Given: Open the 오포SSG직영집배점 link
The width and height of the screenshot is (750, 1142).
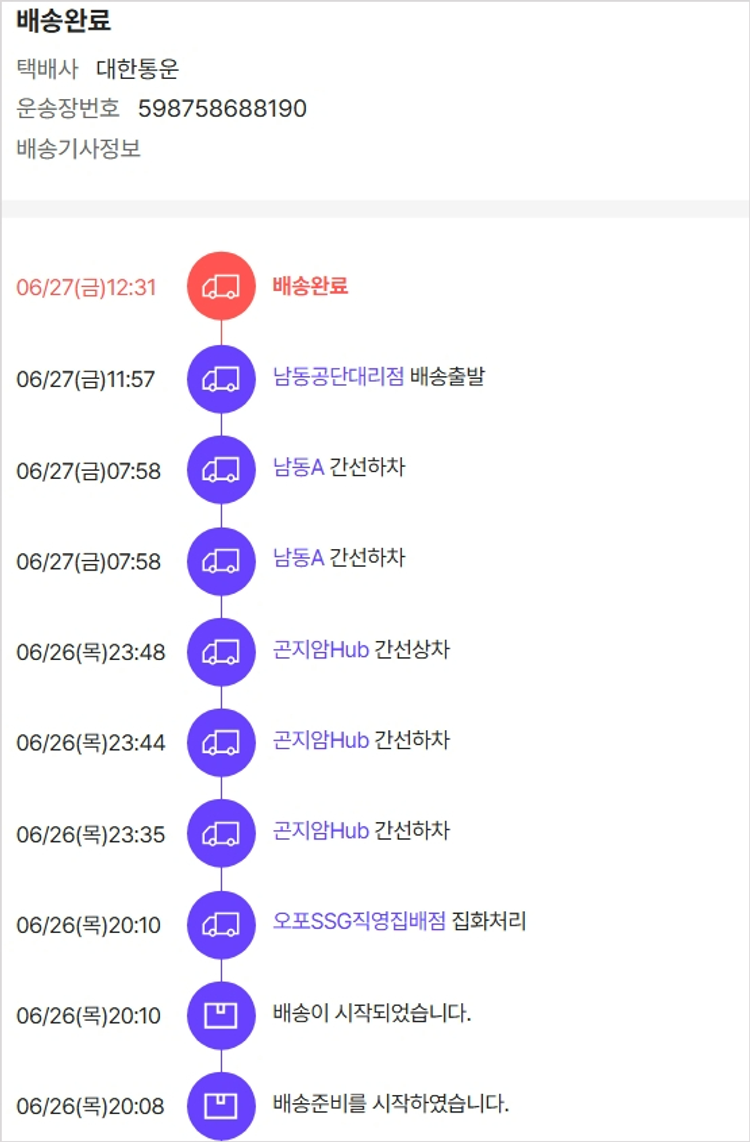Looking at the screenshot, I should [x=359, y=922].
